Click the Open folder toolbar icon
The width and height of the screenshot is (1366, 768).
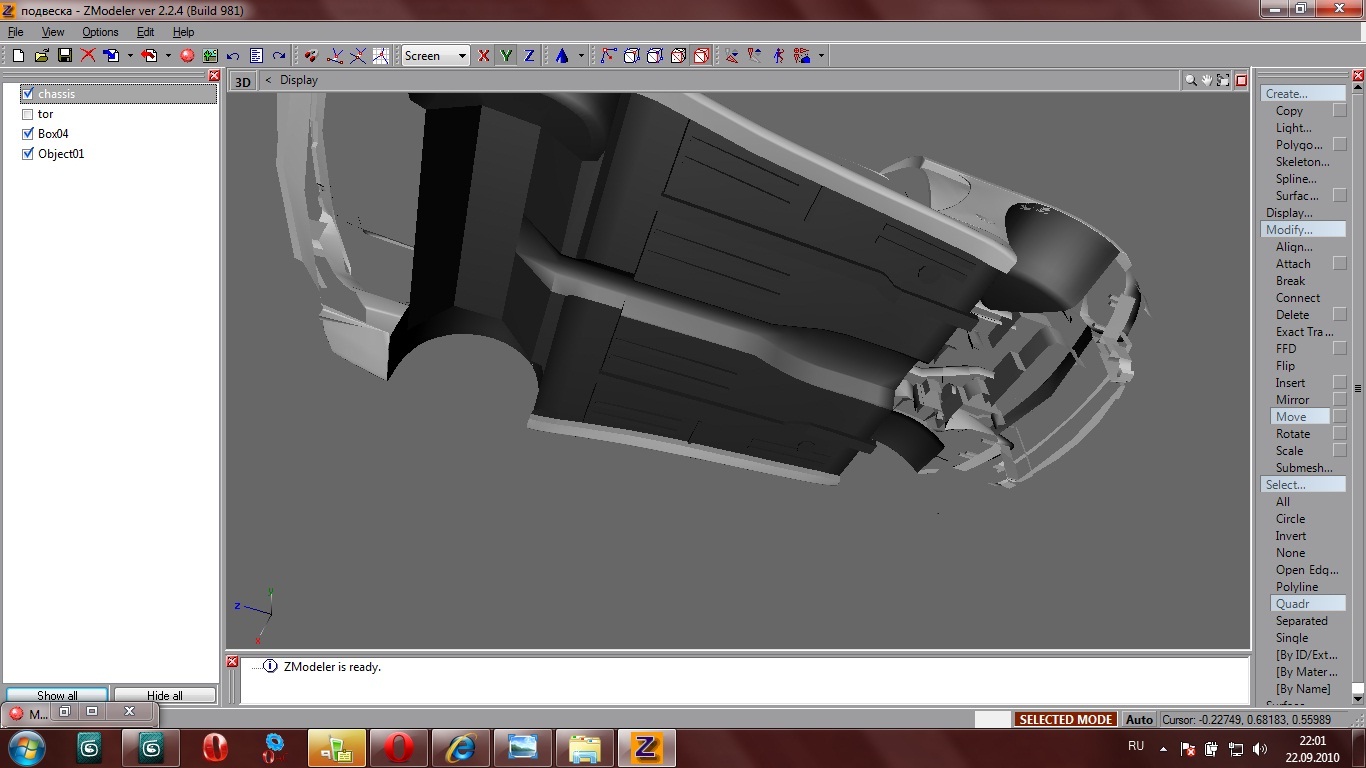42,56
